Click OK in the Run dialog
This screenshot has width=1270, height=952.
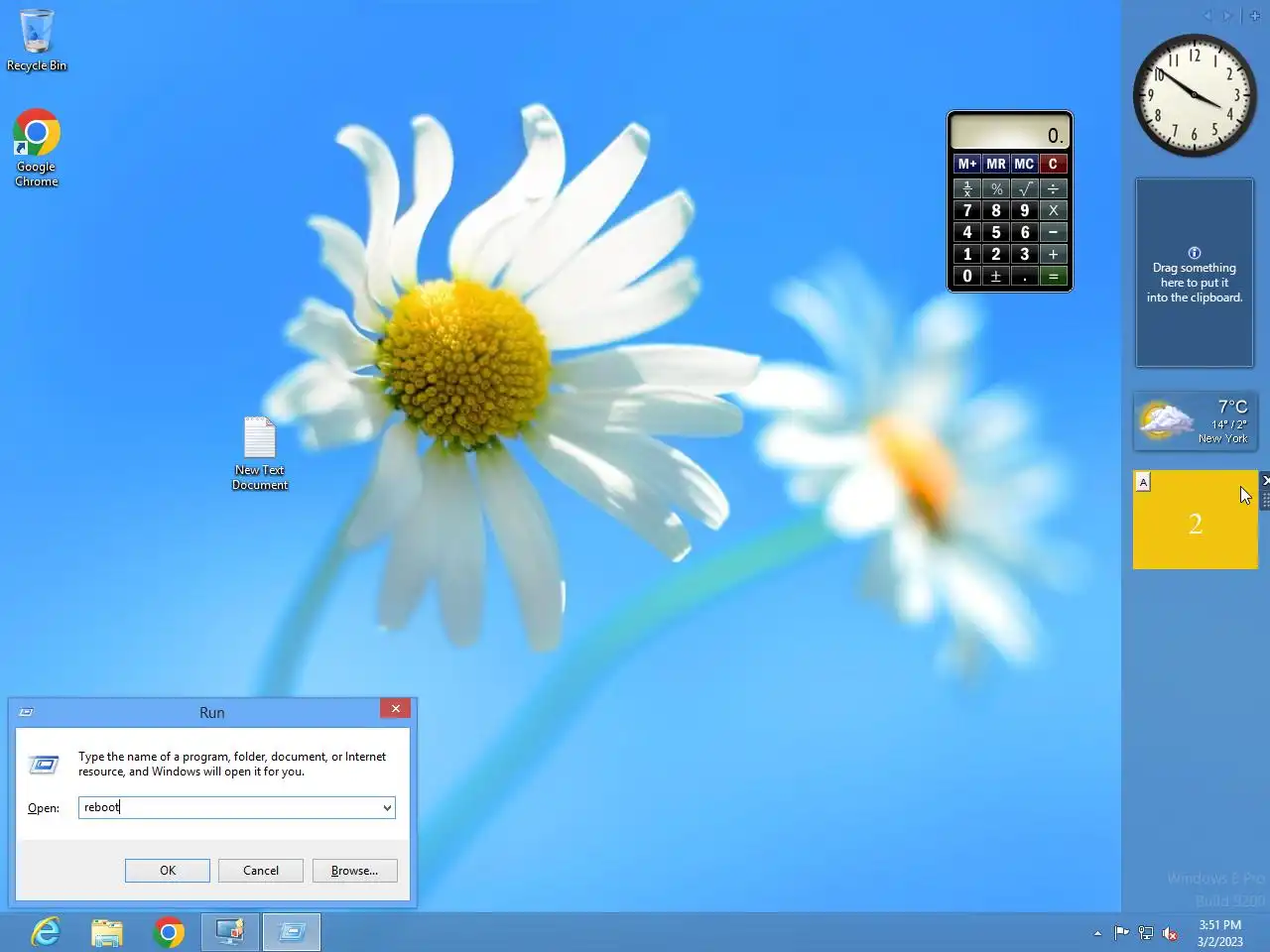tap(168, 871)
